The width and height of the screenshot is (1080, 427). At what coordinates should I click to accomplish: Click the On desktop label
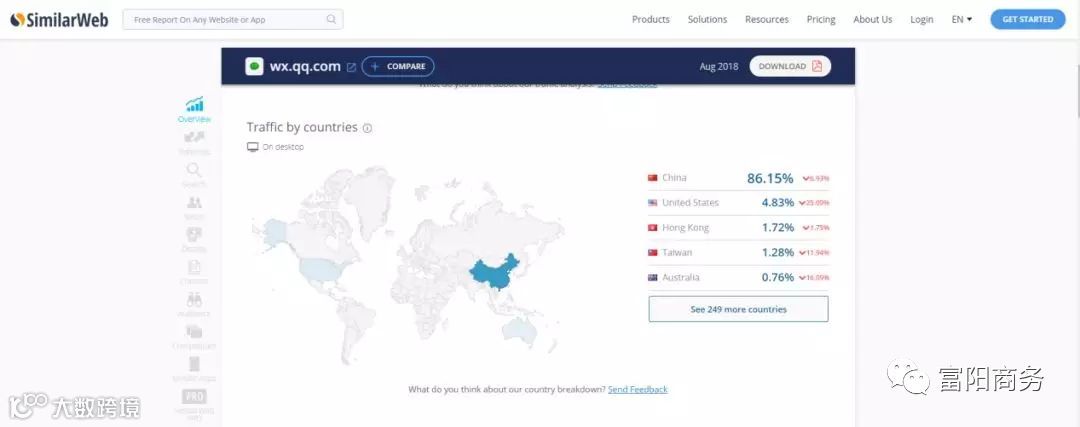(x=283, y=147)
